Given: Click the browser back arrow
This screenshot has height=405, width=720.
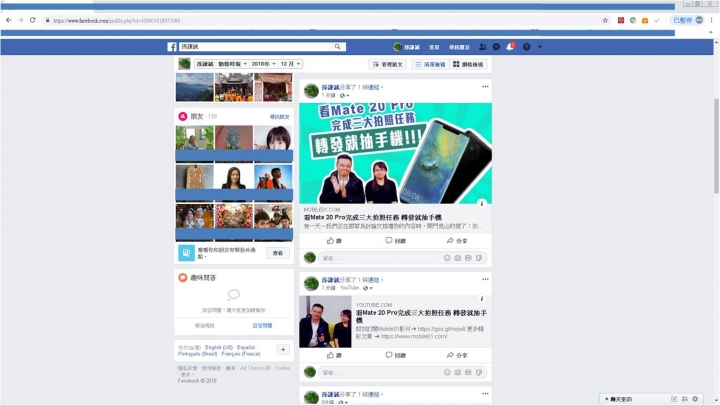Looking at the screenshot, I should click(8, 20).
